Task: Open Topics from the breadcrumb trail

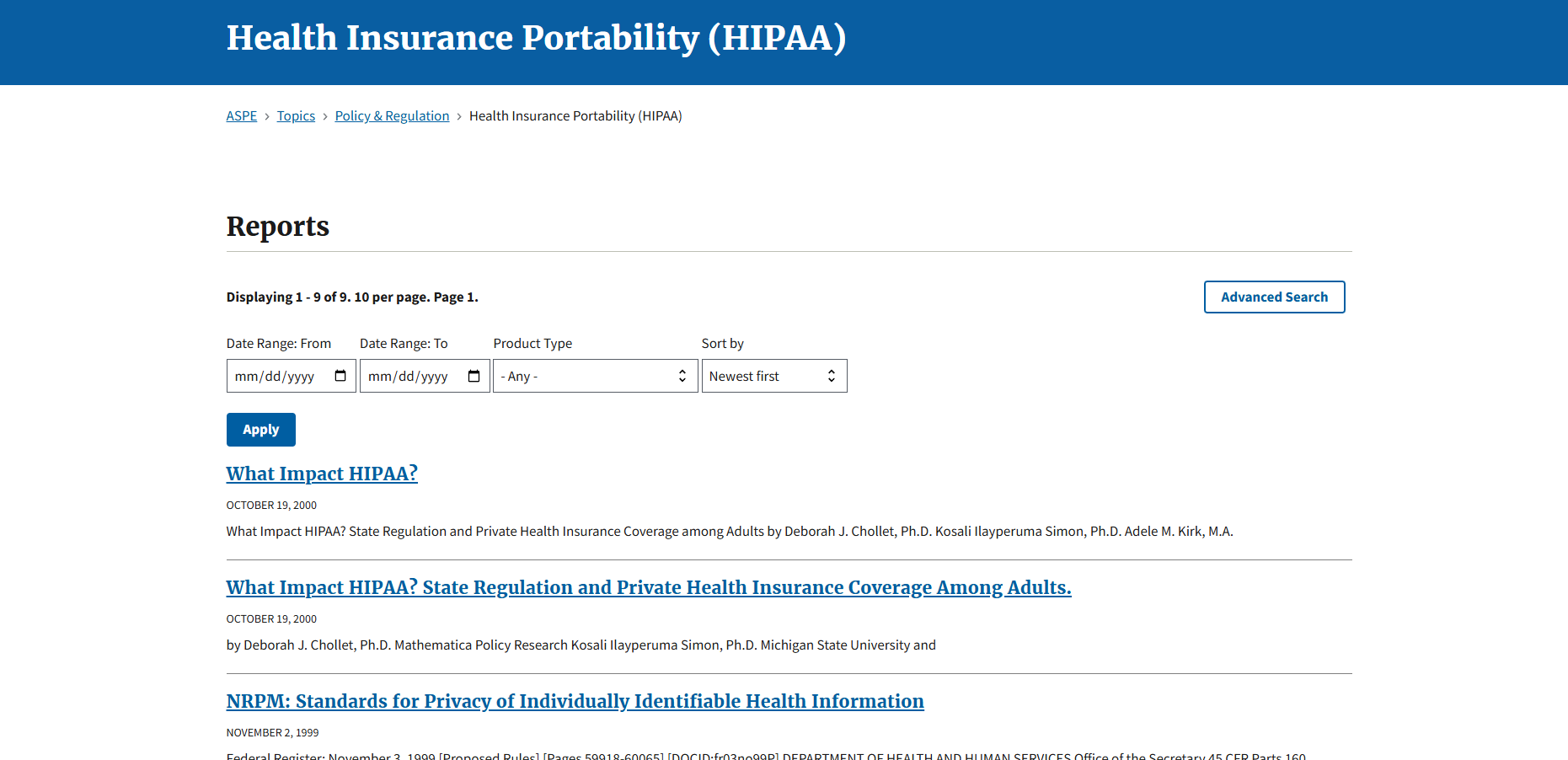Action: pyautogui.click(x=296, y=115)
